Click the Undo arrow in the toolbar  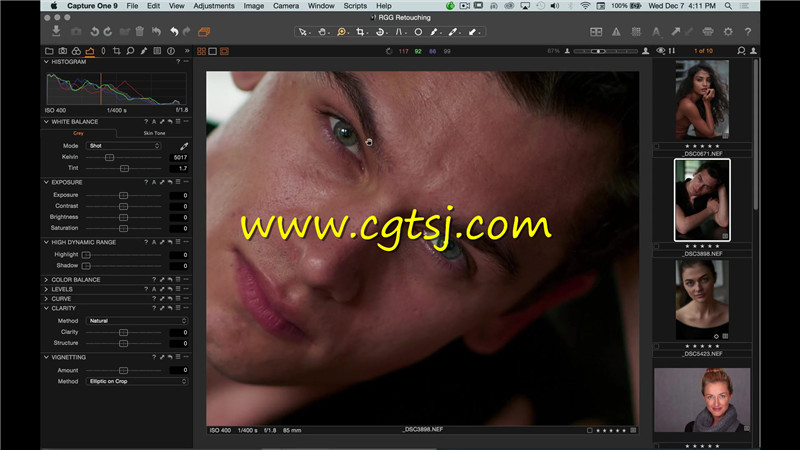(x=174, y=32)
